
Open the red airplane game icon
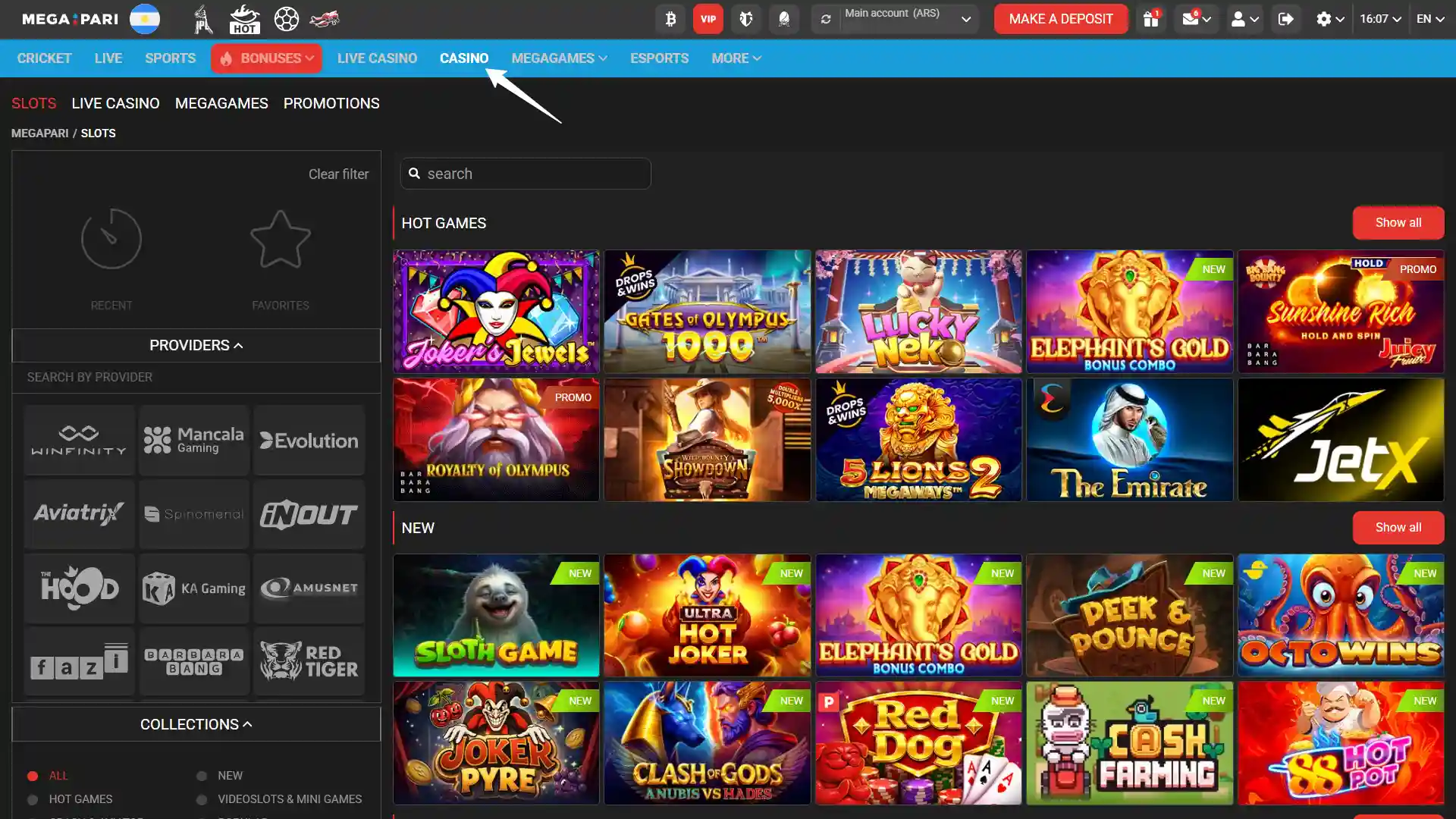pyautogui.click(x=325, y=19)
